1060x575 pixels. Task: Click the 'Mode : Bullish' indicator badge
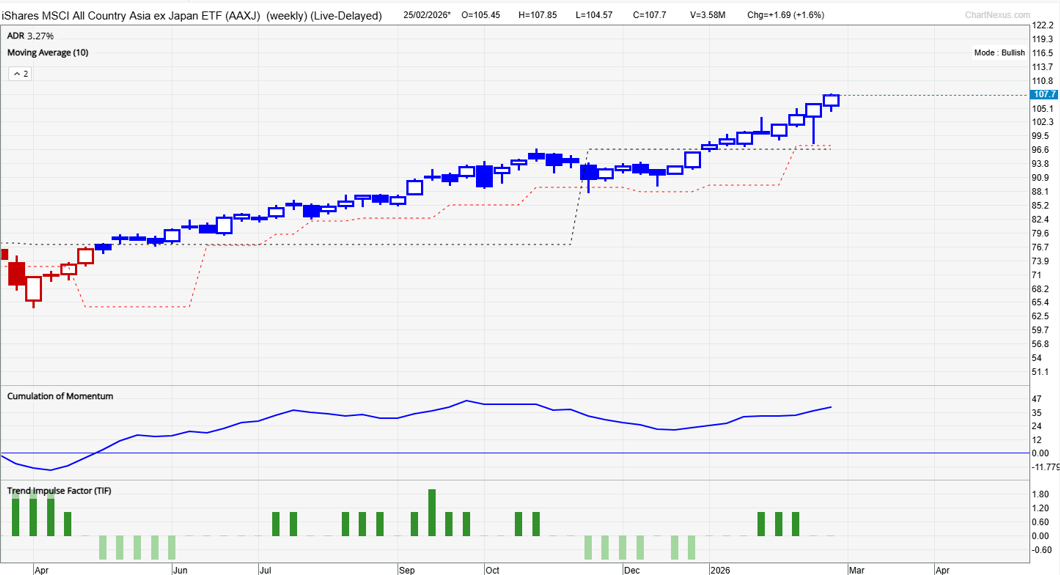999,53
